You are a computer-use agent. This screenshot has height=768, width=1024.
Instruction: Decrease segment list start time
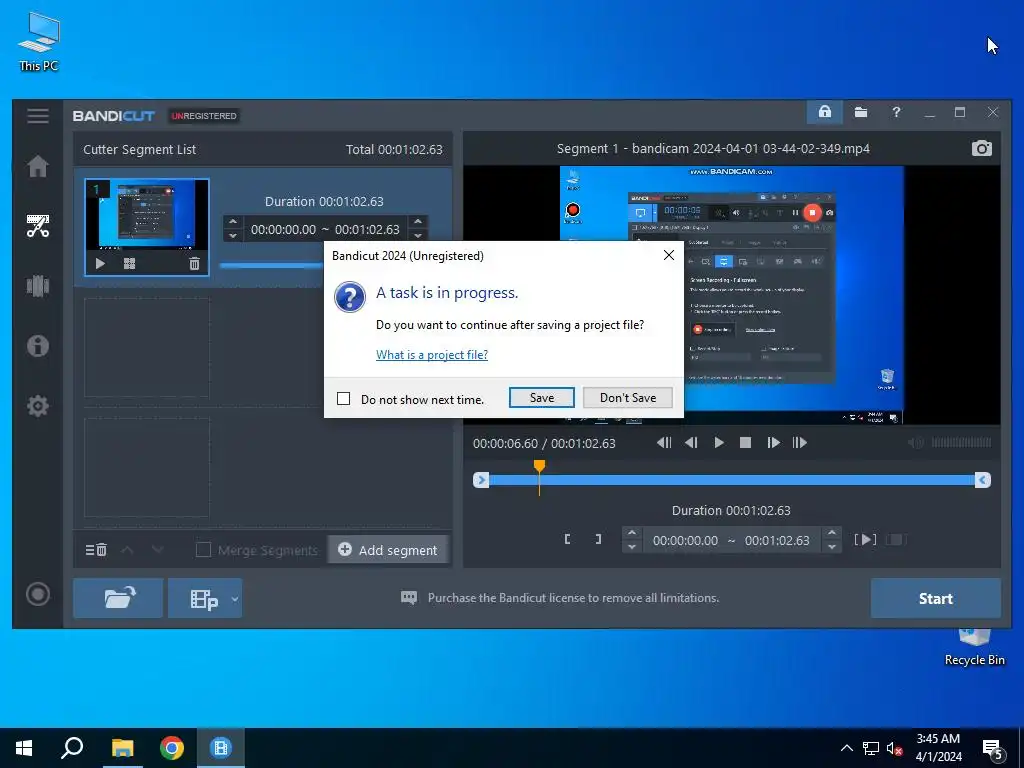click(x=233, y=236)
